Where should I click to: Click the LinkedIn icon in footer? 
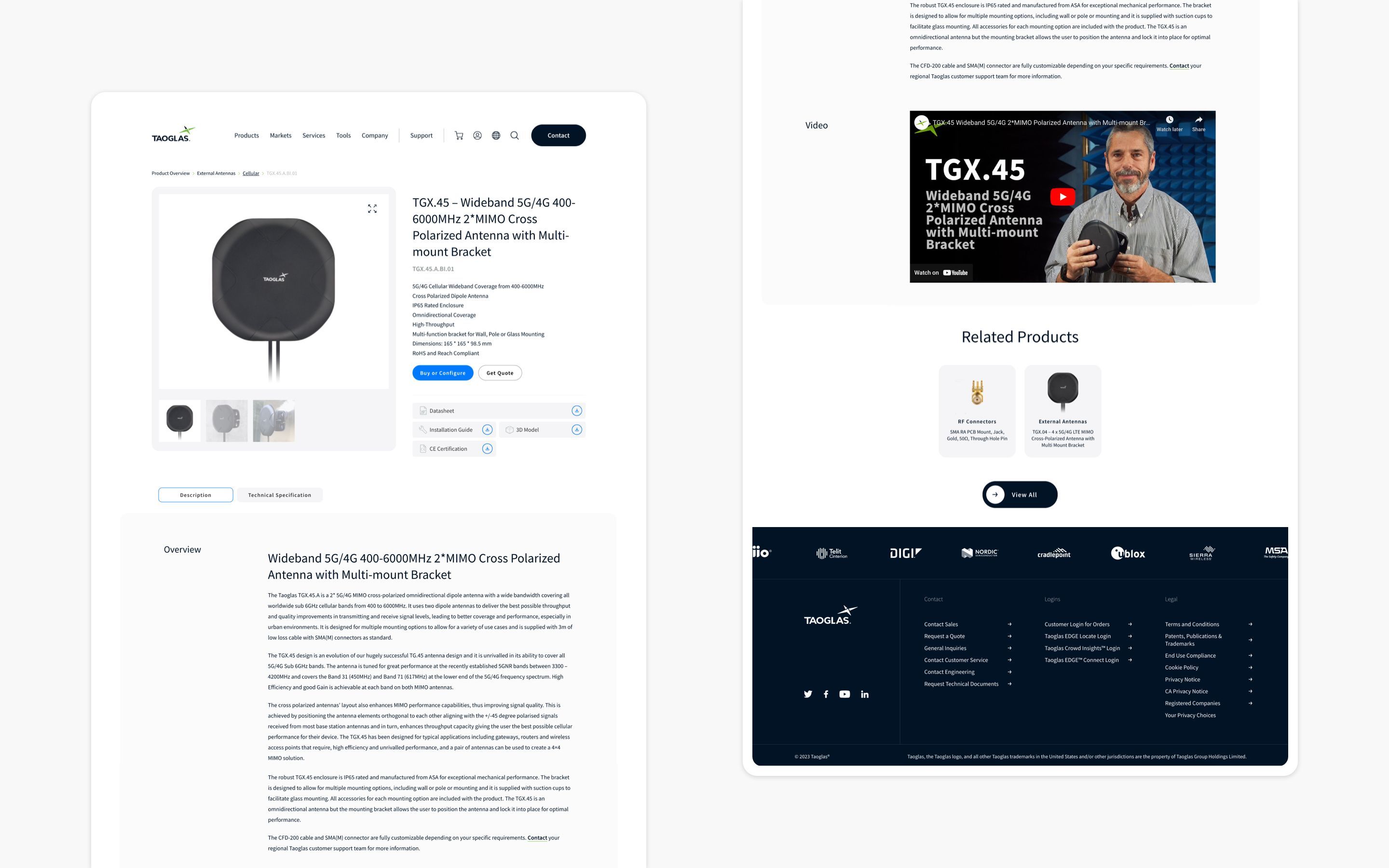(863, 694)
